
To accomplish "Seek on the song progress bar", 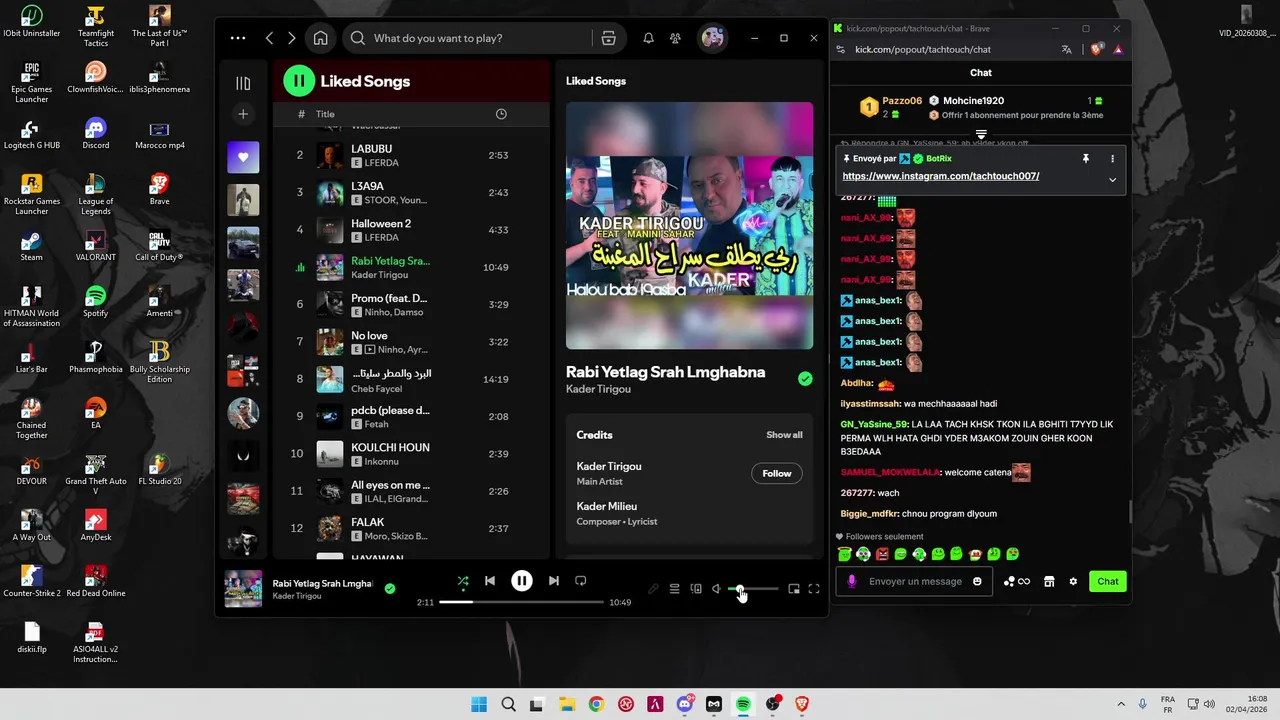I will tap(521, 602).
